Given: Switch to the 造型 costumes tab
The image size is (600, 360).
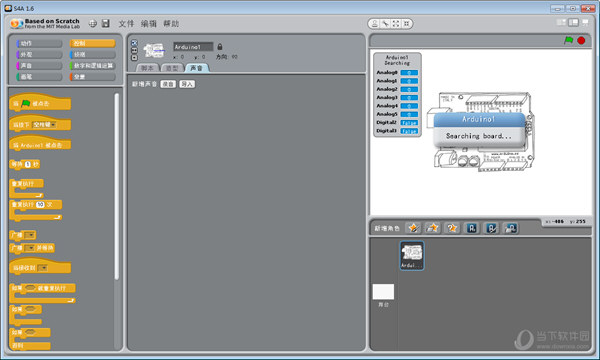Looking at the screenshot, I should 172,68.
